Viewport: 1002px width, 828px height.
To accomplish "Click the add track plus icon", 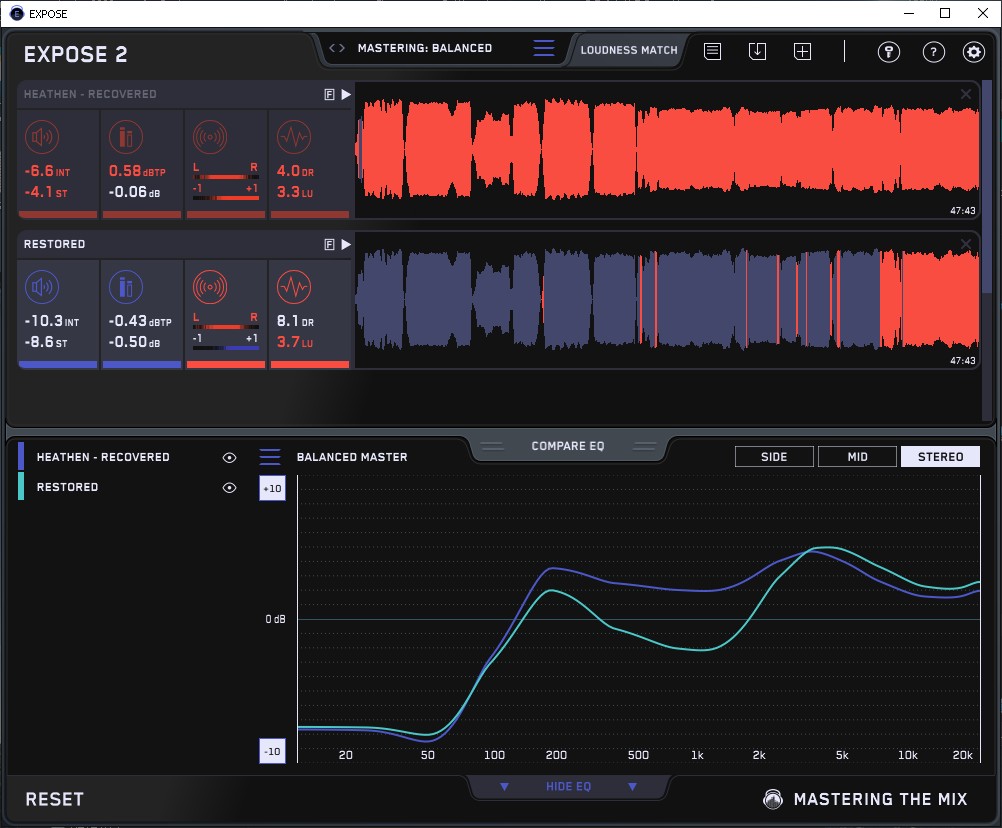I will [x=802, y=51].
